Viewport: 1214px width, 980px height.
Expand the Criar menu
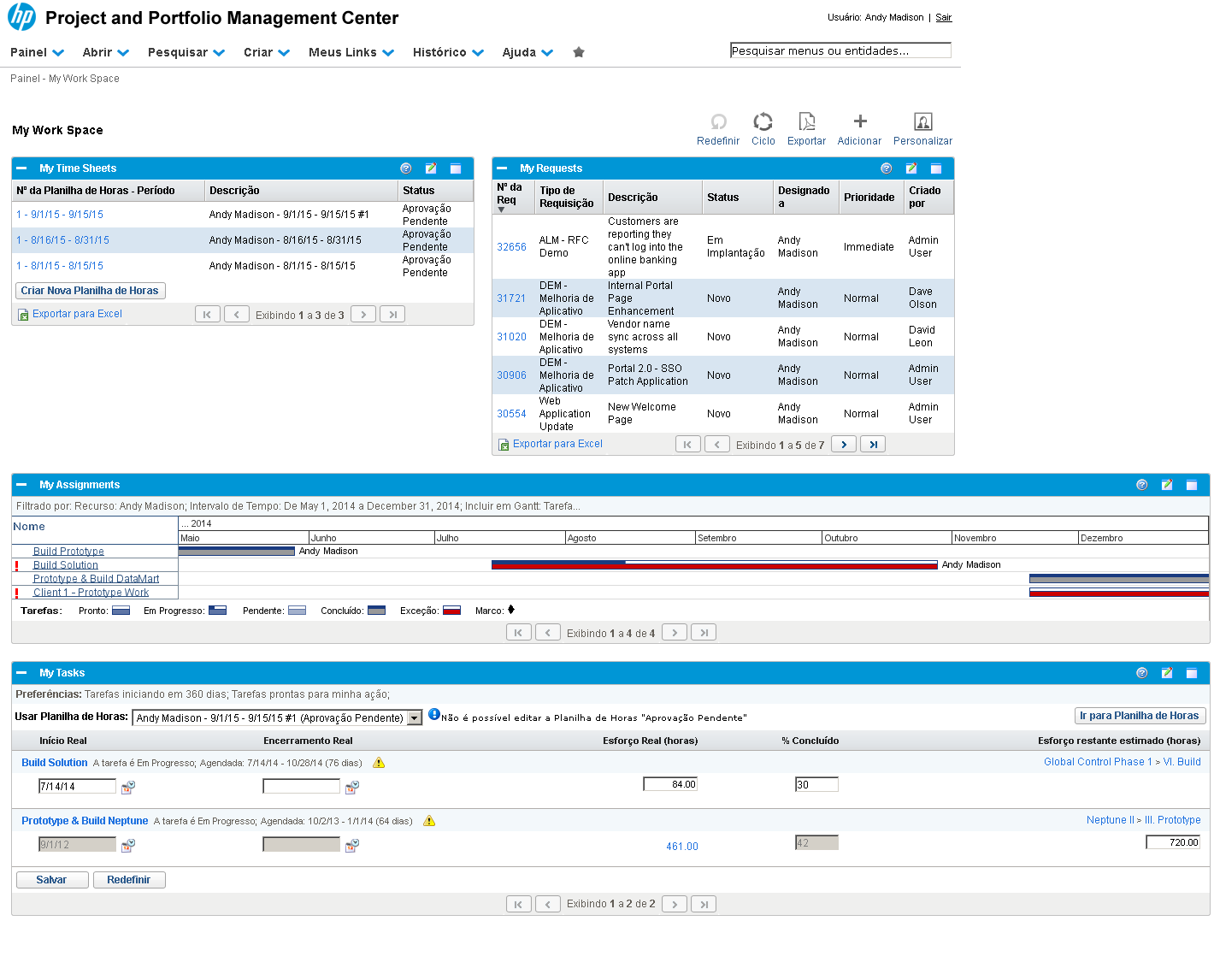click(266, 52)
